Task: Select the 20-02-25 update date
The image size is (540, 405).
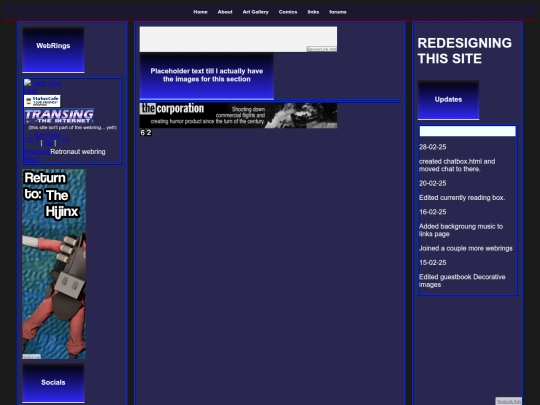Action: coord(433,183)
